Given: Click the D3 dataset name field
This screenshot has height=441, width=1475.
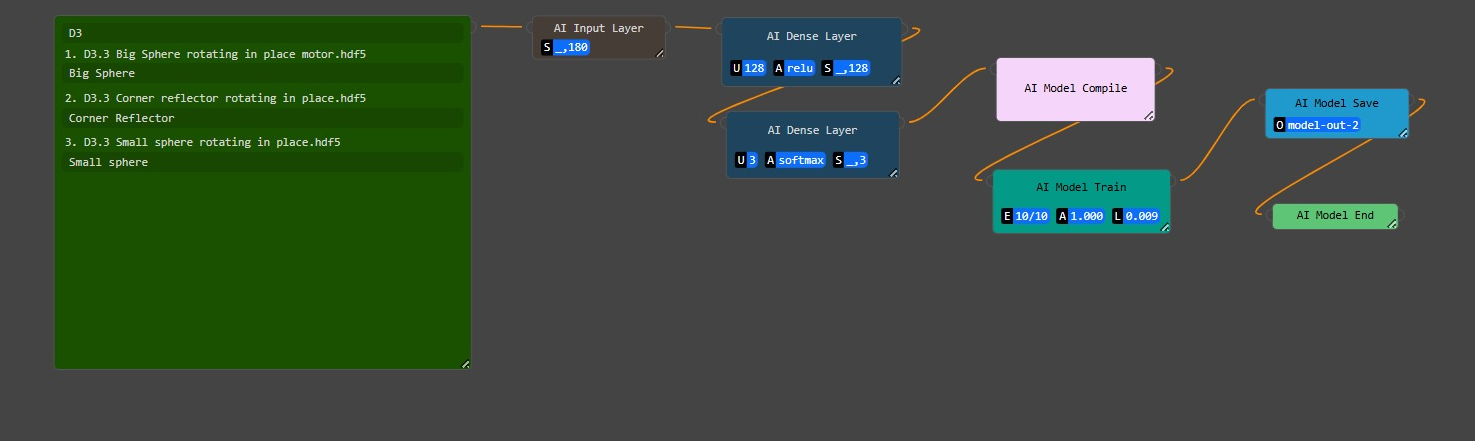Looking at the screenshot, I should click(x=262, y=33).
